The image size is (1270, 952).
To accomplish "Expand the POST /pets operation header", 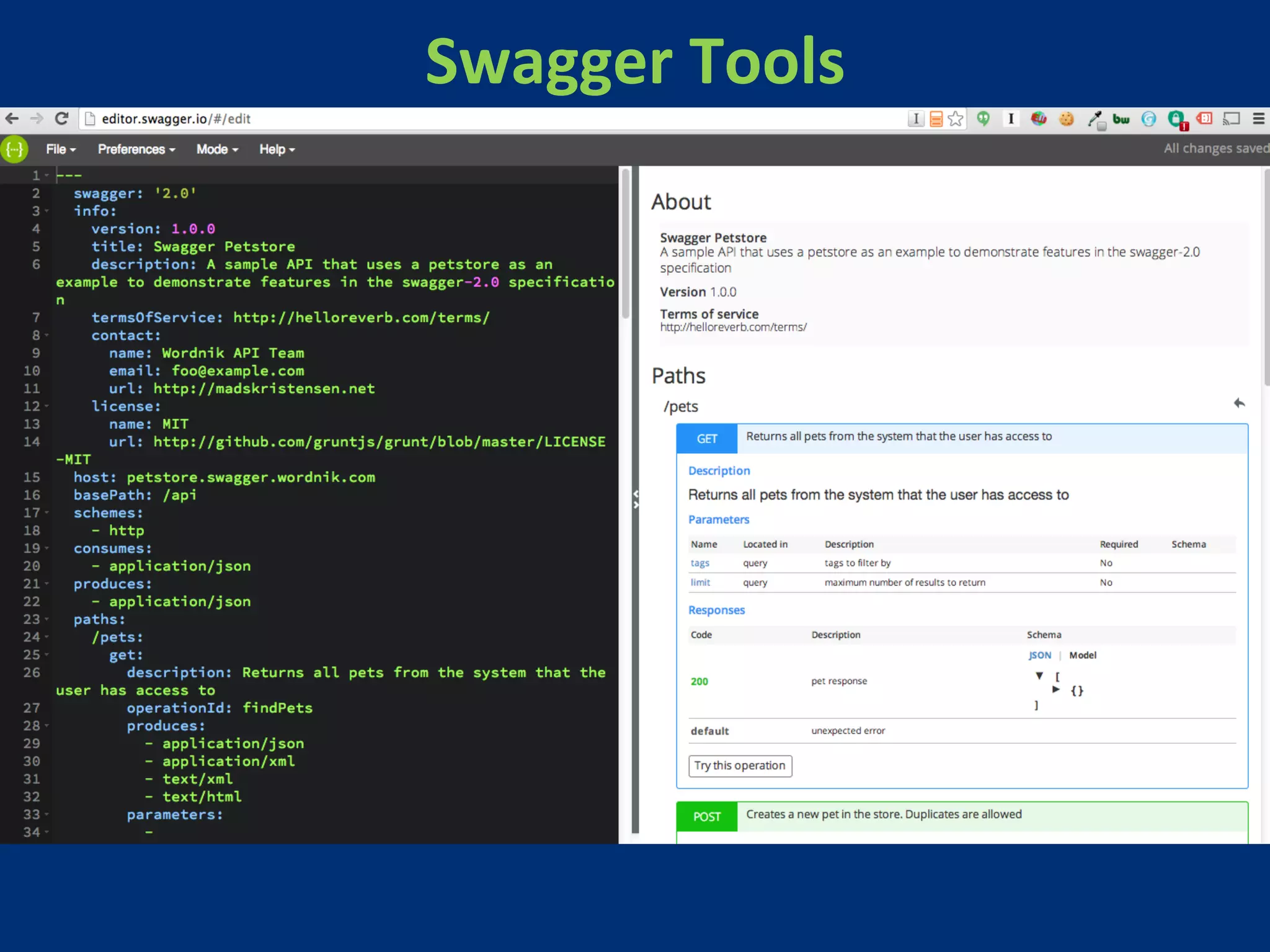I will point(962,817).
